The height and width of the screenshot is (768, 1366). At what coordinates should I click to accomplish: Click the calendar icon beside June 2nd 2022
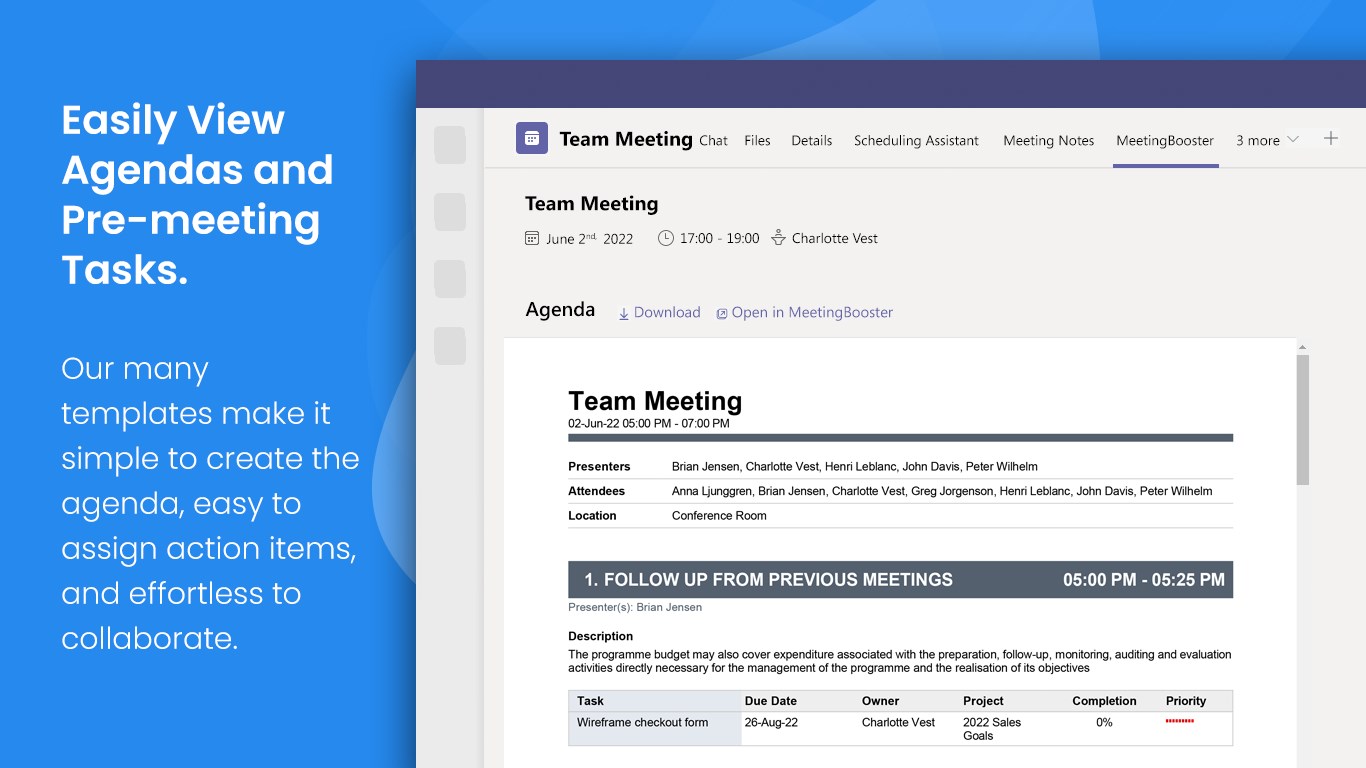[532, 238]
